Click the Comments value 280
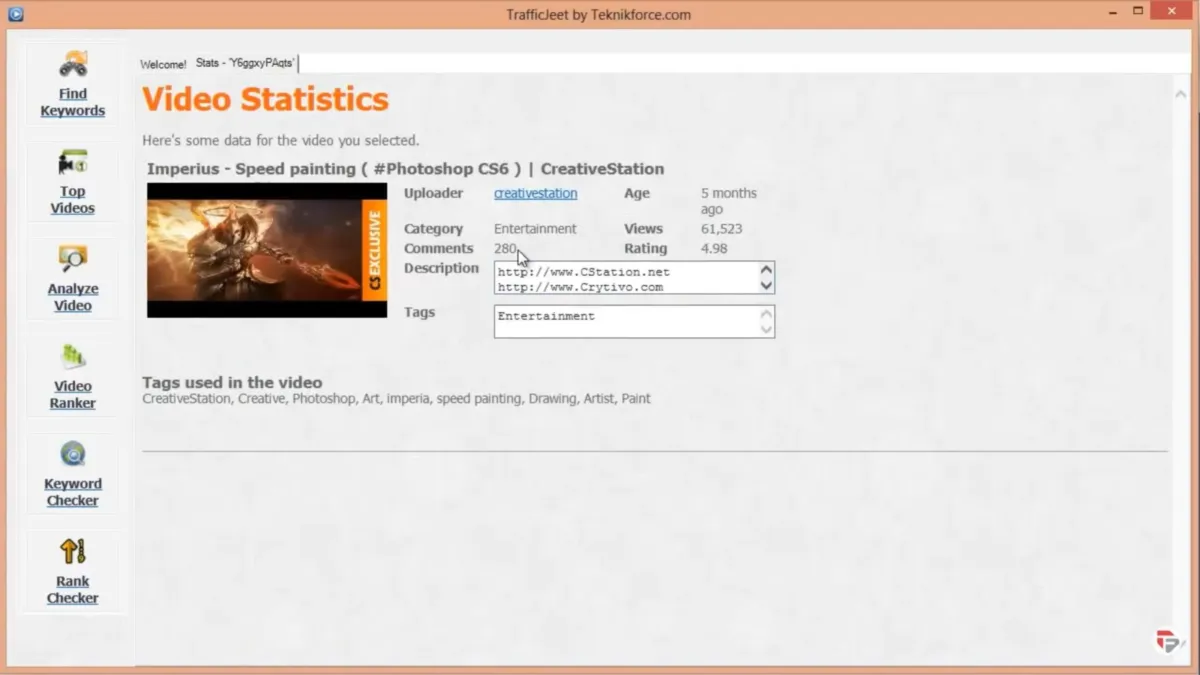This screenshot has width=1200, height=675. pyautogui.click(x=505, y=248)
